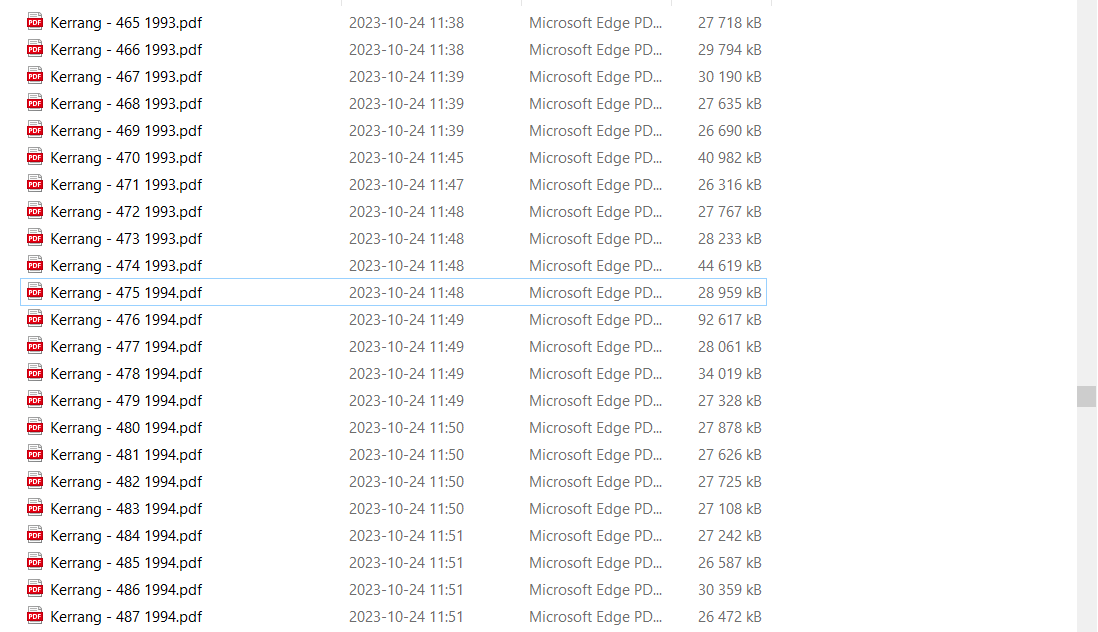
Task: Choose the PDF icon beside Kerrang - 472 1993.pdf
Action: point(34,211)
